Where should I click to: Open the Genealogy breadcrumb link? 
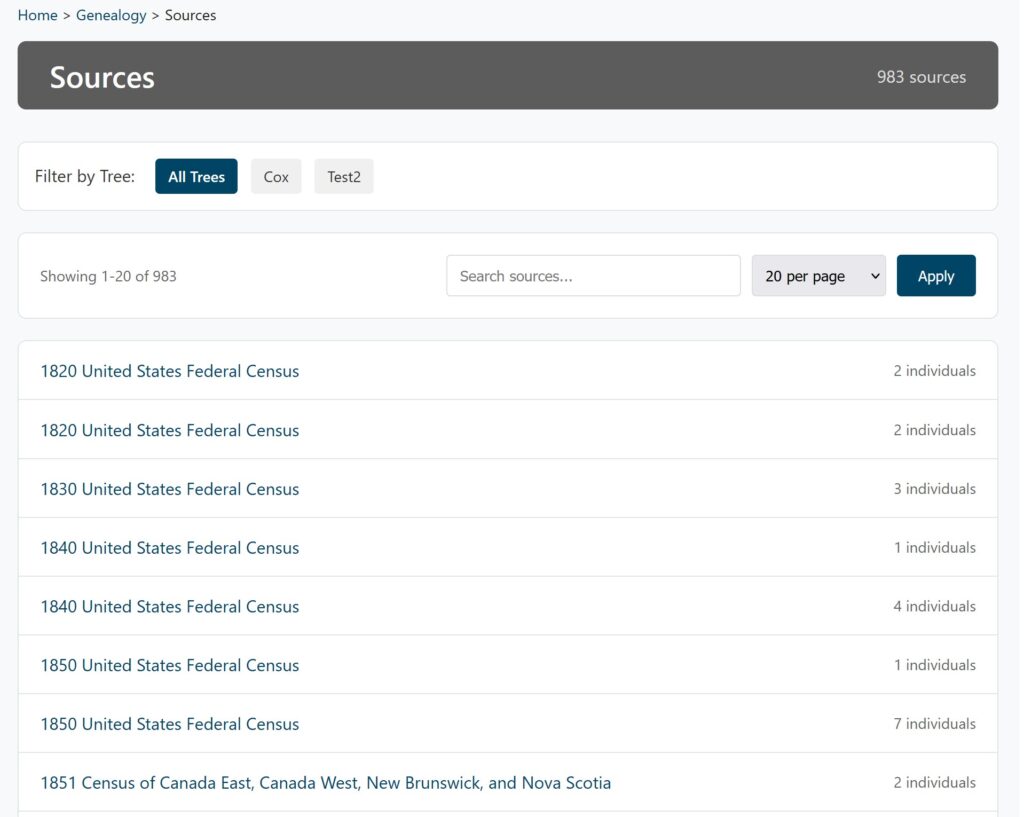(111, 15)
